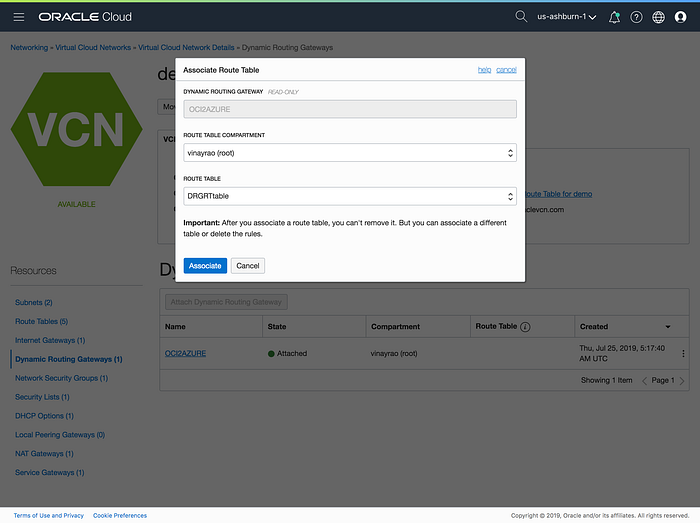Open Network Security Groups (1) resource

click(62, 378)
